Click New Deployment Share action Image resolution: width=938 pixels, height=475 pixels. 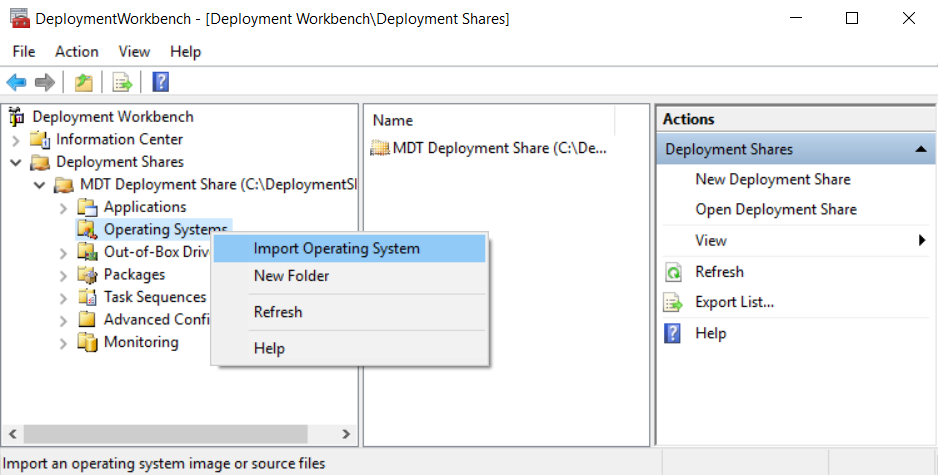[x=772, y=179]
